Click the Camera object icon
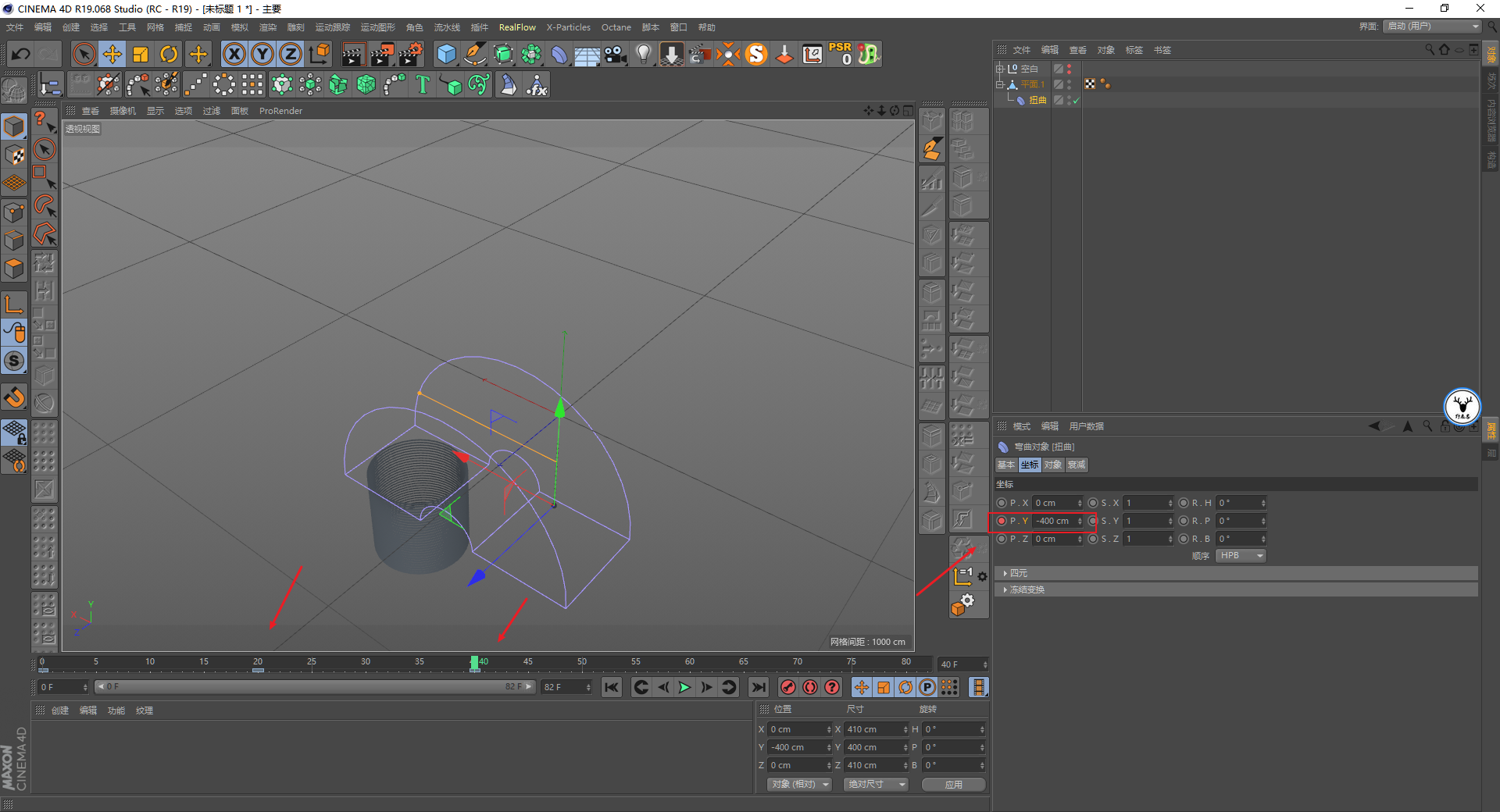Viewport: 1500px width, 812px height. [616, 54]
